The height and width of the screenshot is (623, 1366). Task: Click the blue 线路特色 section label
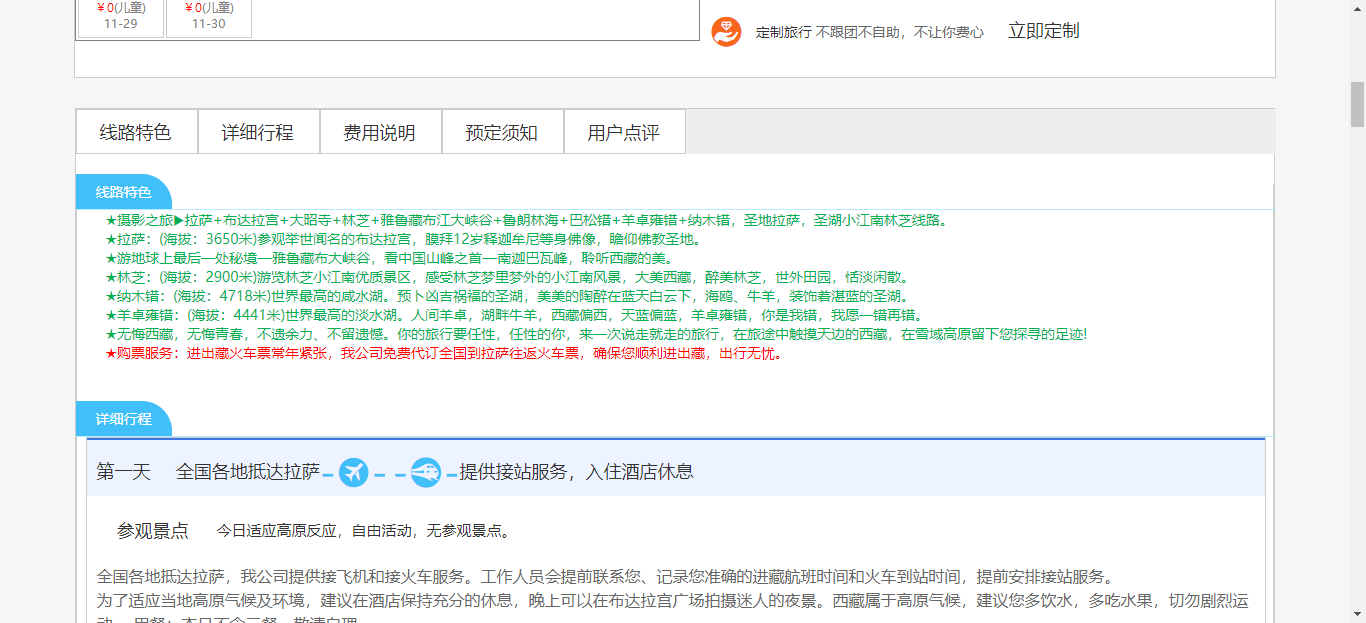click(x=123, y=192)
